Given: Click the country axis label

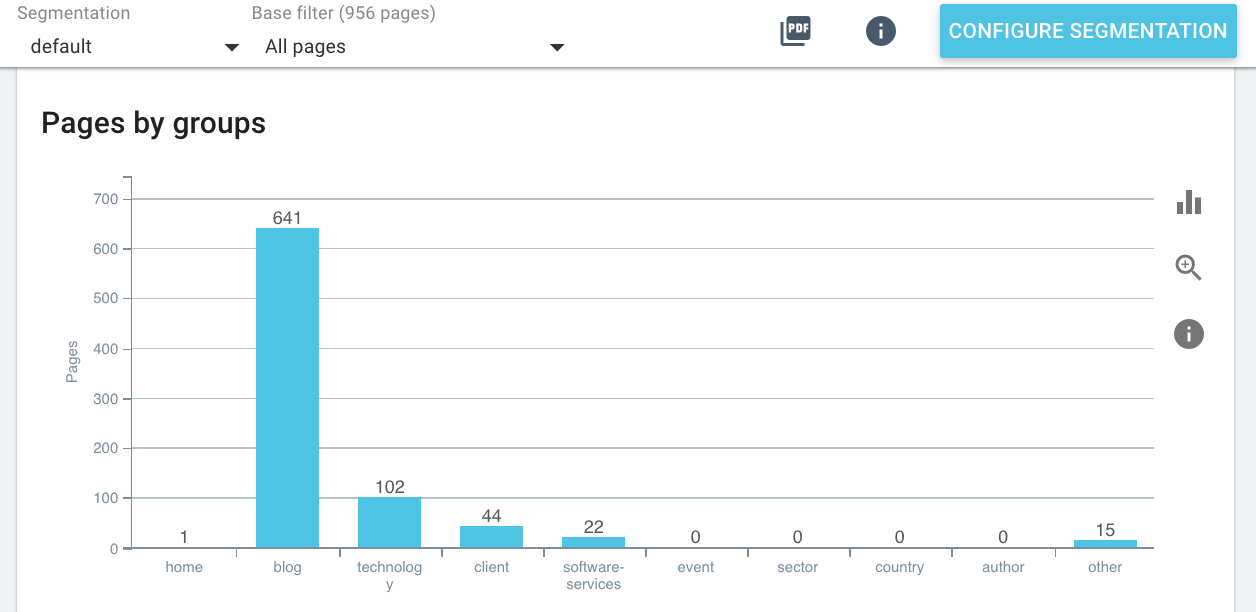Looking at the screenshot, I should tap(899, 567).
